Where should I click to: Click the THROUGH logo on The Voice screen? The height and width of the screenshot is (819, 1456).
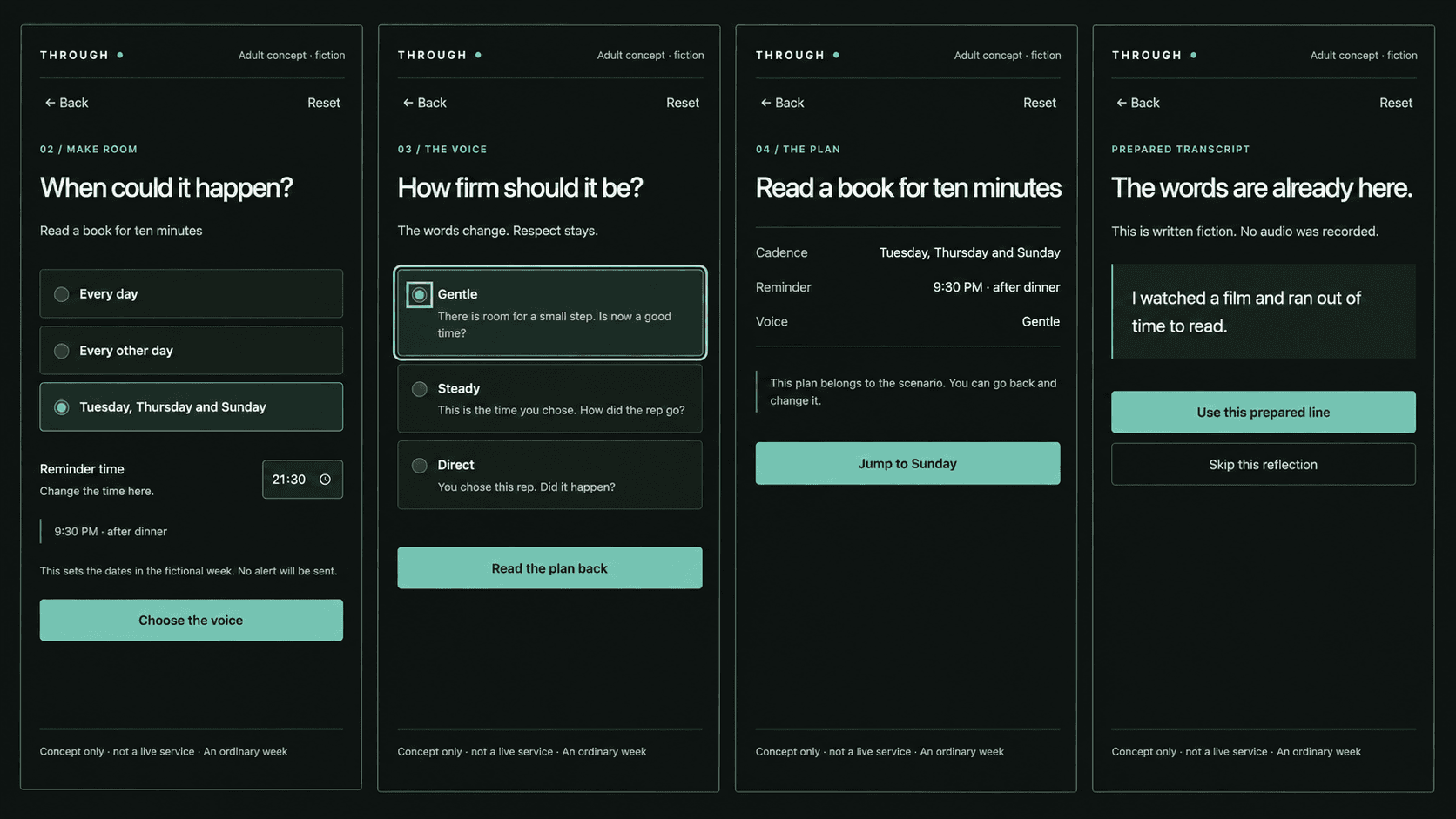coord(439,55)
